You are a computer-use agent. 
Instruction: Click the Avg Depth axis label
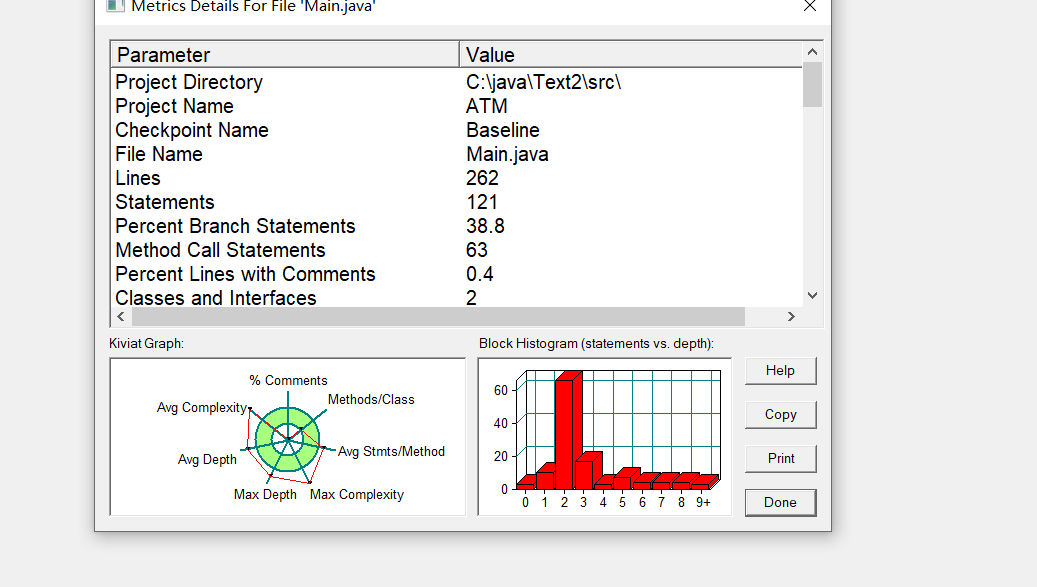[x=207, y=459]
